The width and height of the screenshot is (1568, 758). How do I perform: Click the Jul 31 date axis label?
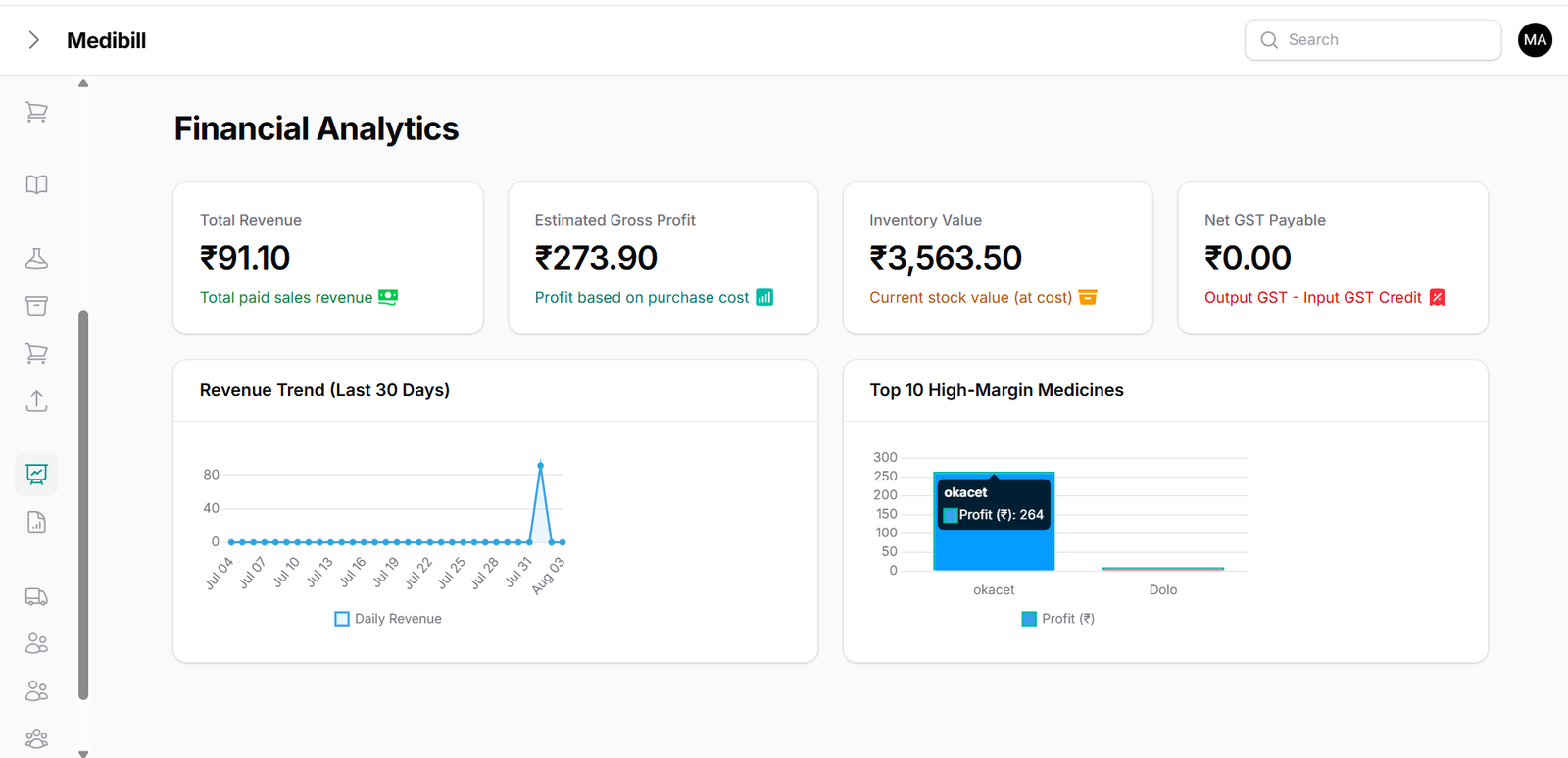pos(519,573)
